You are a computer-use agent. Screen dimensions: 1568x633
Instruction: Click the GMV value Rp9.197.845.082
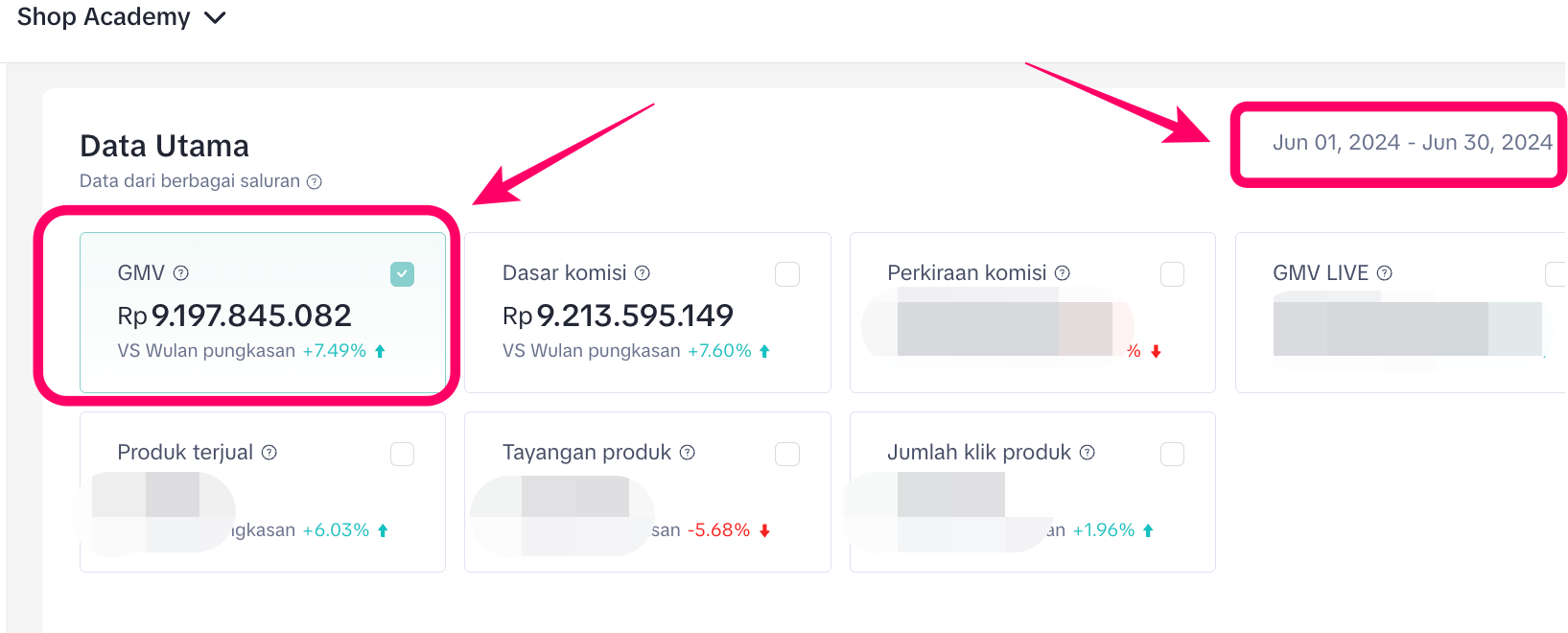[235, 316]
